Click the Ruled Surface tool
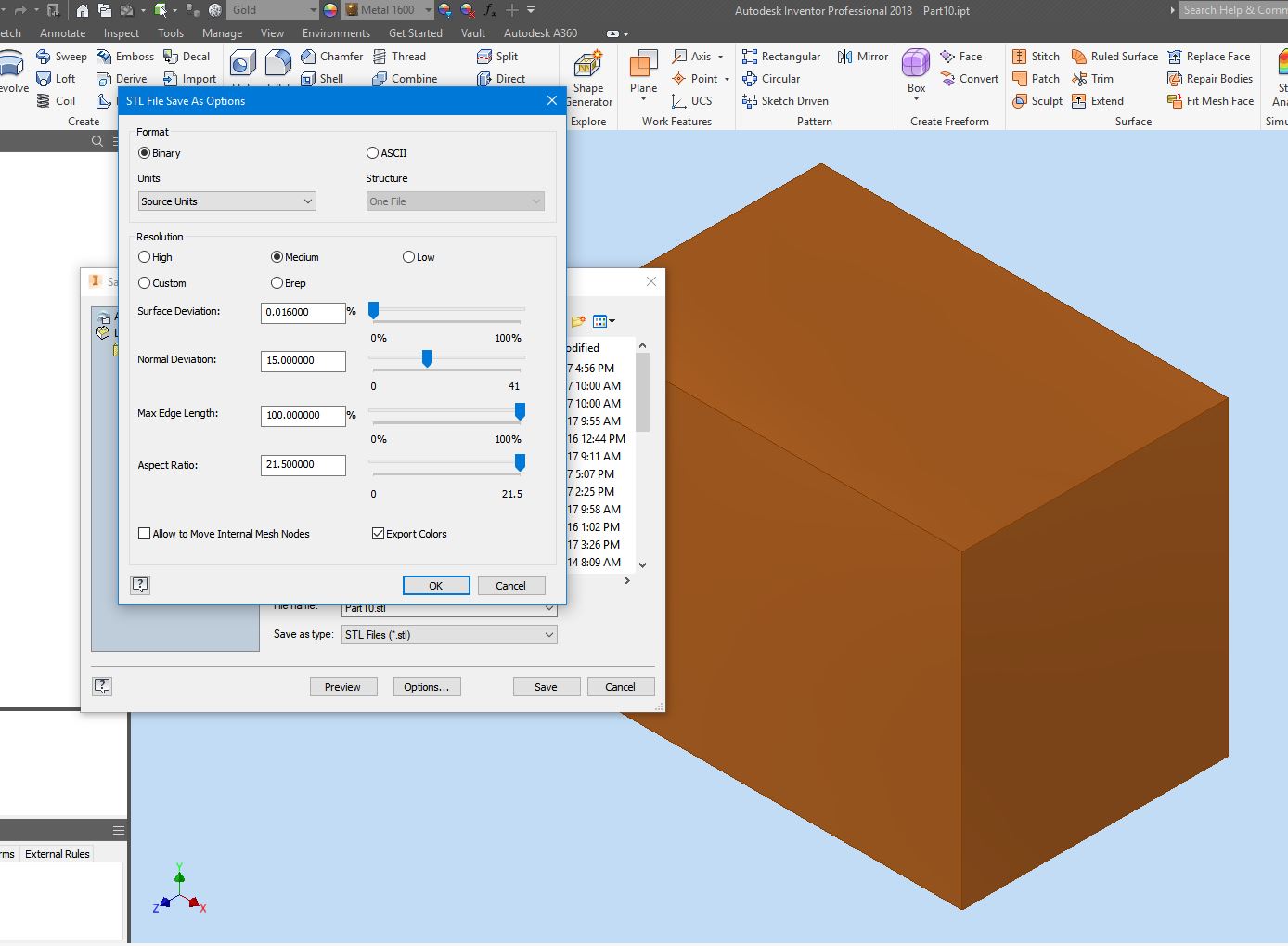Image resolution: width=1288 pixels, height=946 pixels. pos(1114,57)
